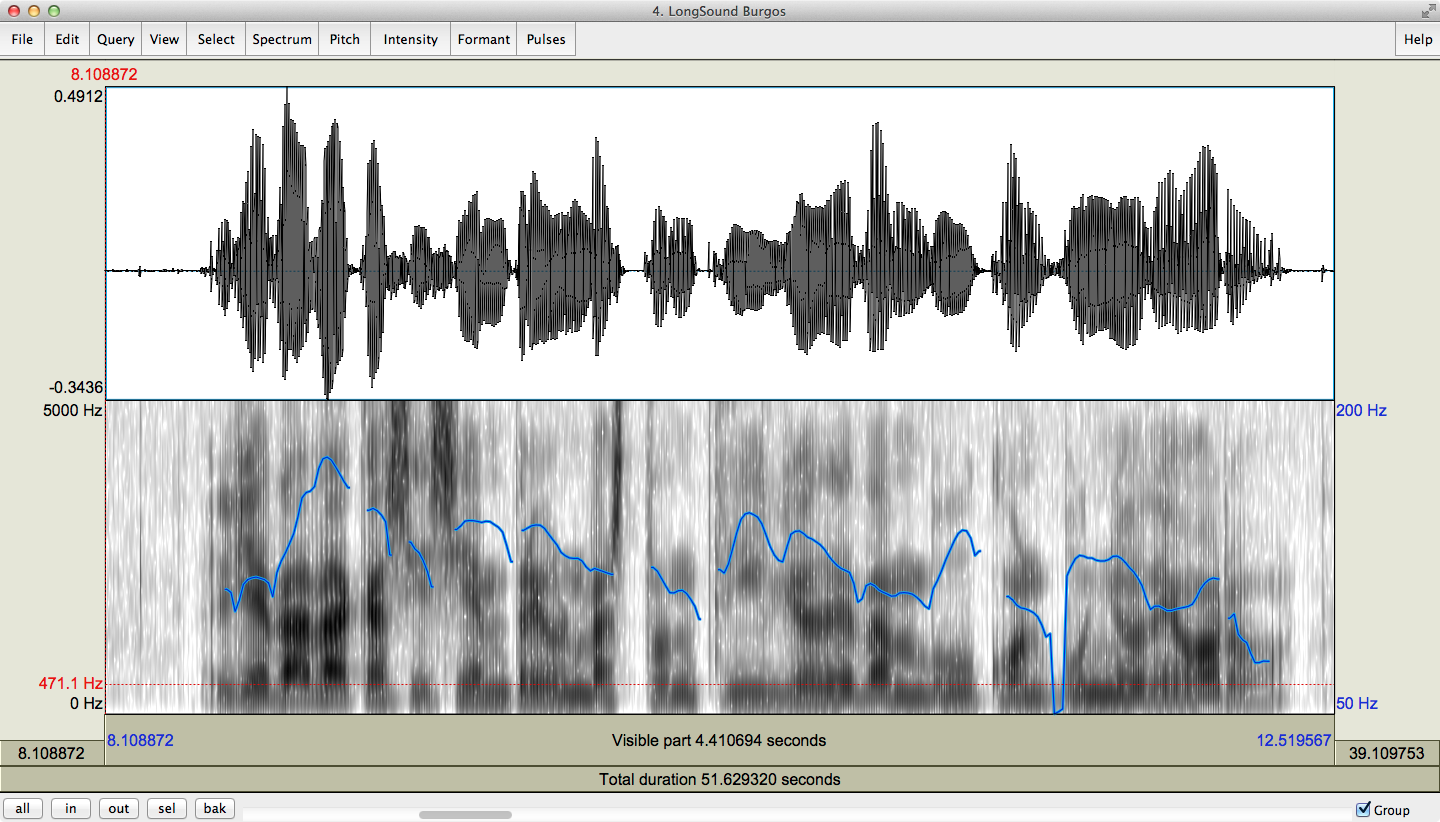This screenshot has width=1440, height=822.
Task: Open the Query menu
Action: [x=115, y=39]
